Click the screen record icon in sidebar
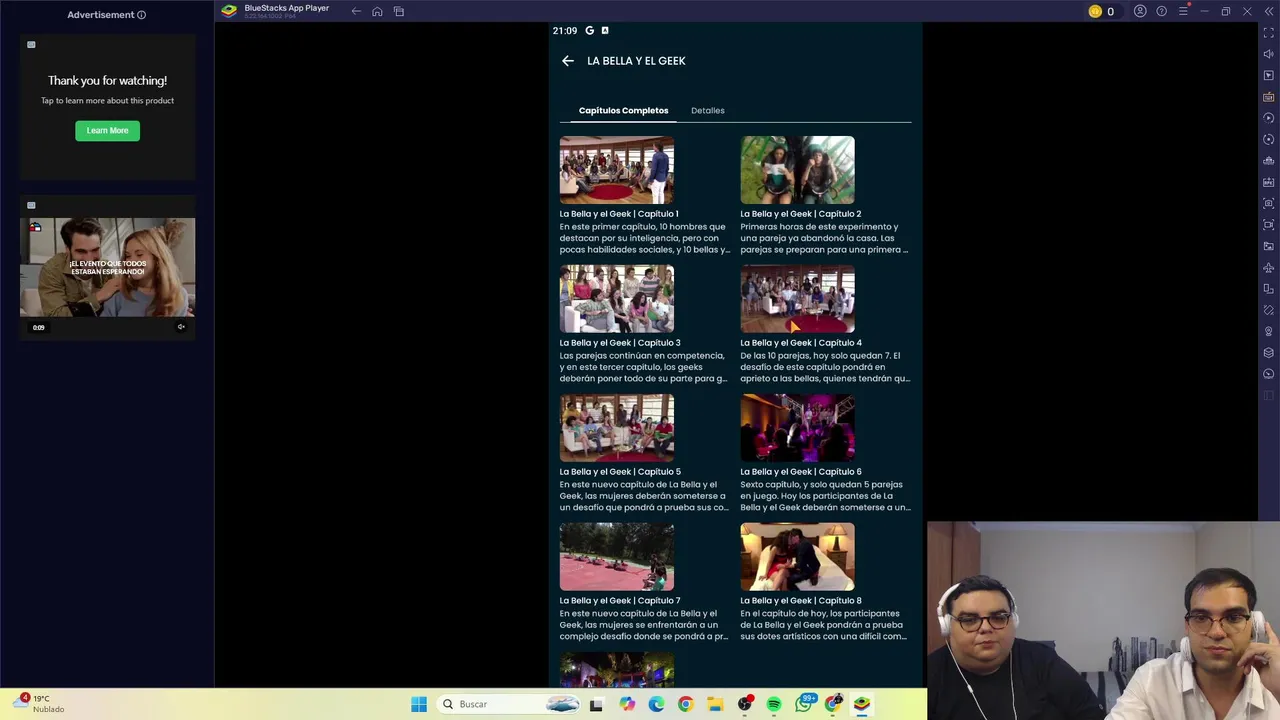1280x720 pixels. 1269,225
